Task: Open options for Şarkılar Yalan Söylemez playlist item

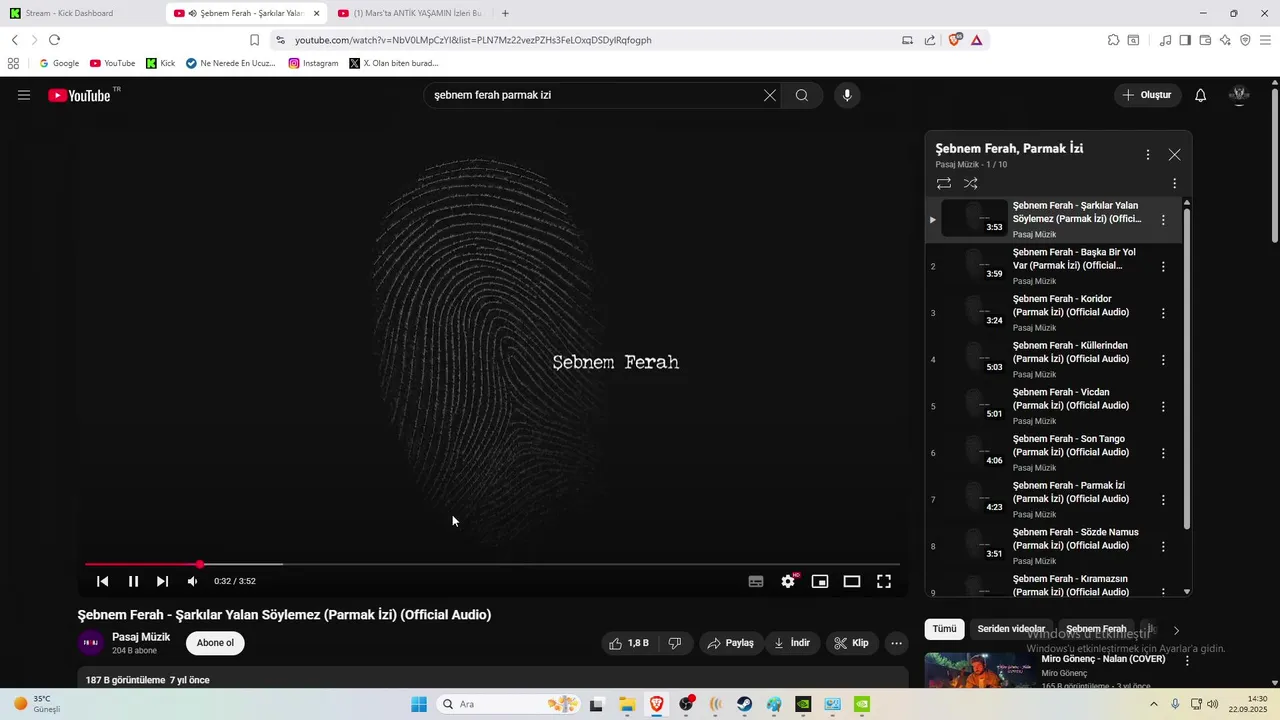Action: (x=1163, y=220)
